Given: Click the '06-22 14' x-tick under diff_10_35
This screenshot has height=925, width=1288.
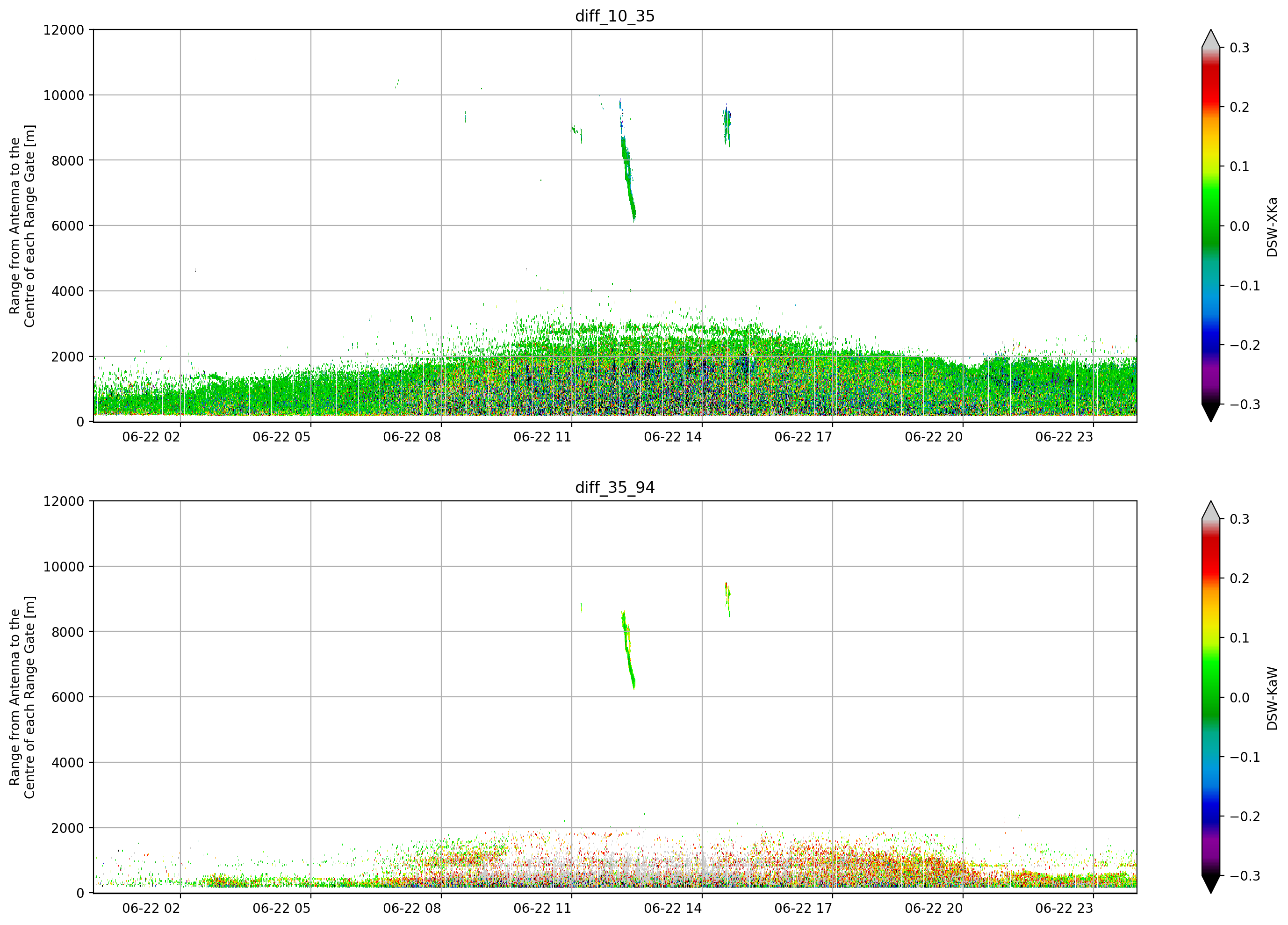Looking at the screenshot, I should 673,437.
